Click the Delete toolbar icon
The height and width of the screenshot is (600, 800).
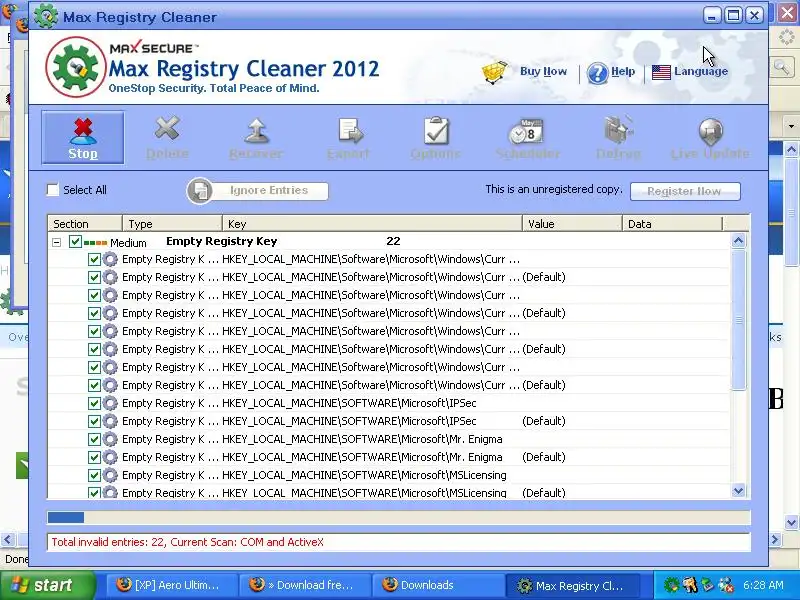click(x=167, y=128)
